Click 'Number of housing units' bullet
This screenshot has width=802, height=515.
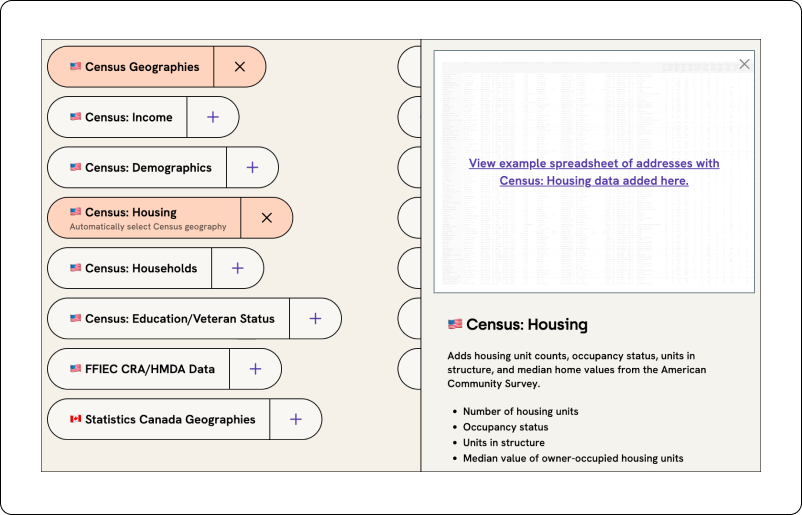(x=521, y=411)
